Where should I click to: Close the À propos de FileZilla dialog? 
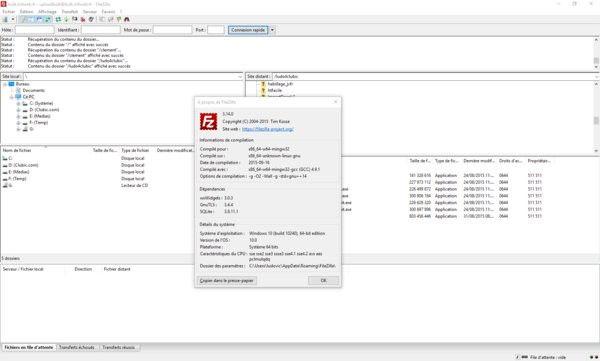coord(336,102)
